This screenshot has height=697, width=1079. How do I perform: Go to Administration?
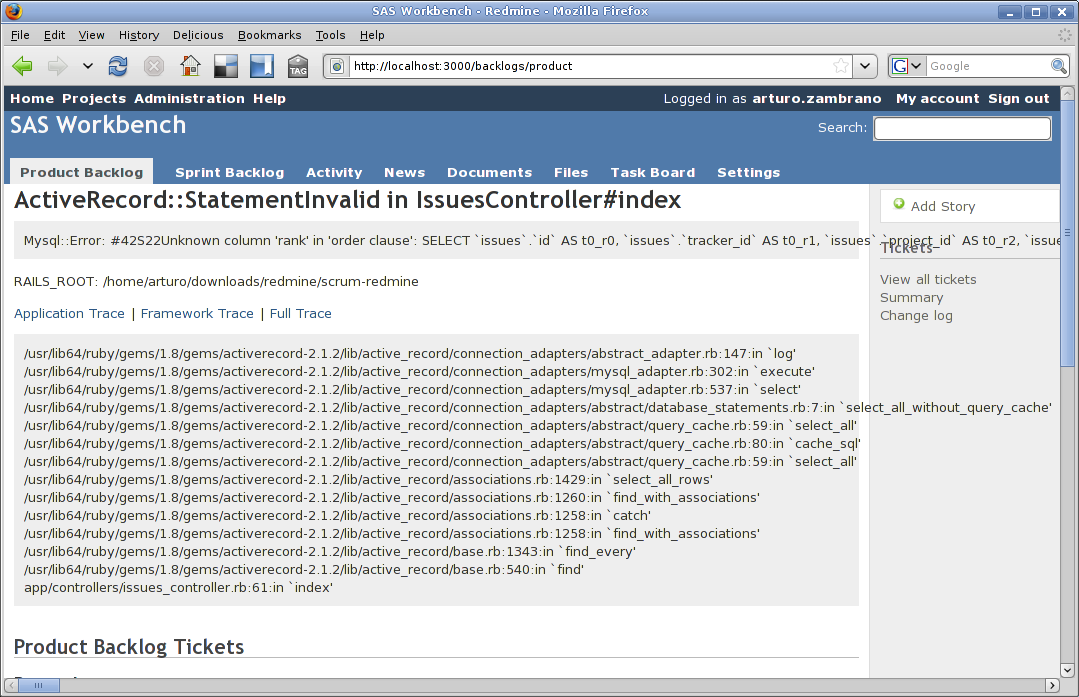tap(189, 98)
